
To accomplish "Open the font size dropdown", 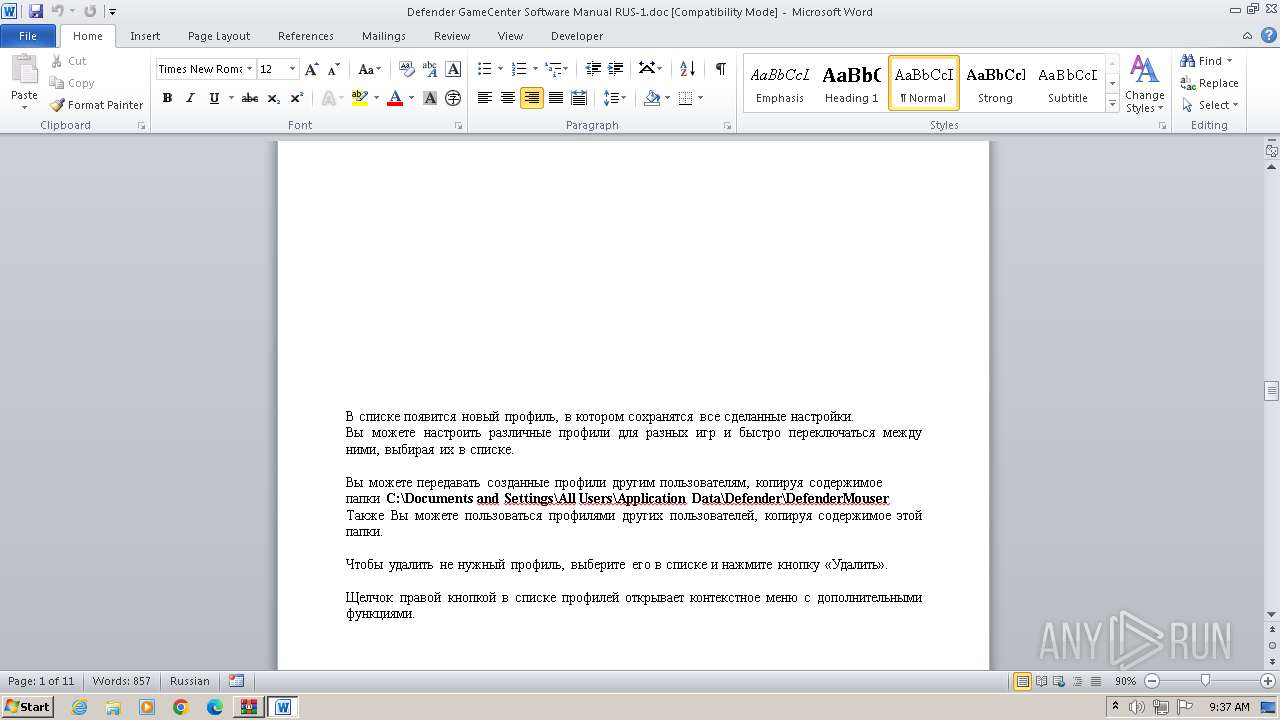I will pyautogui.click(x=292, y=69).
